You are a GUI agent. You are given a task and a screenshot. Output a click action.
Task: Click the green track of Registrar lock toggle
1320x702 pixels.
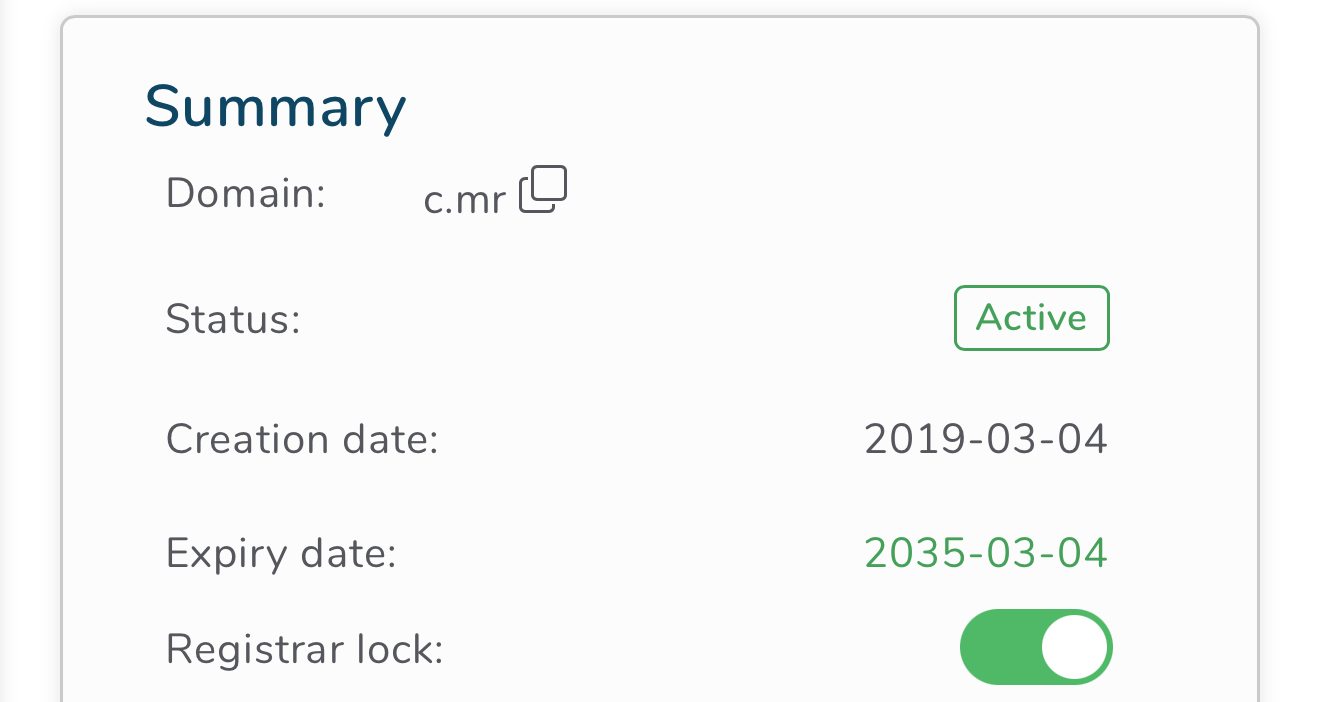click(995, 647)
